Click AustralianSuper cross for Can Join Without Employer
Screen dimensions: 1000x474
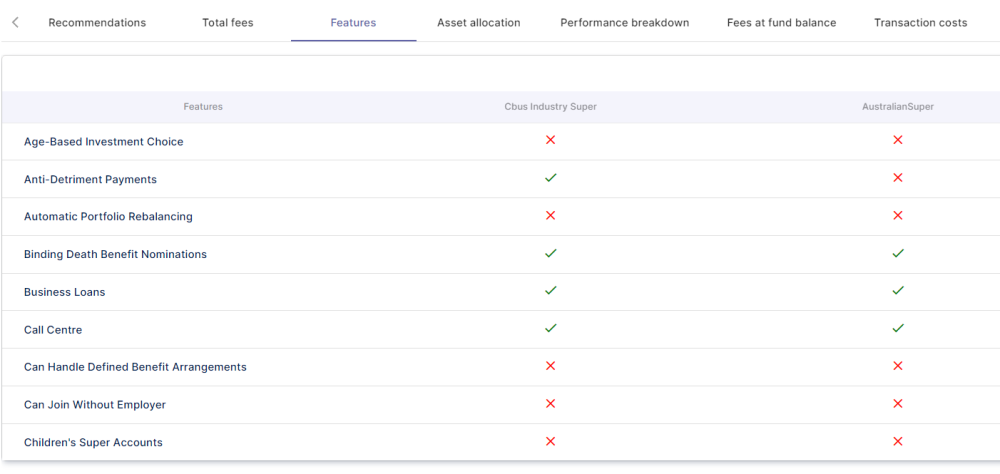898,403
